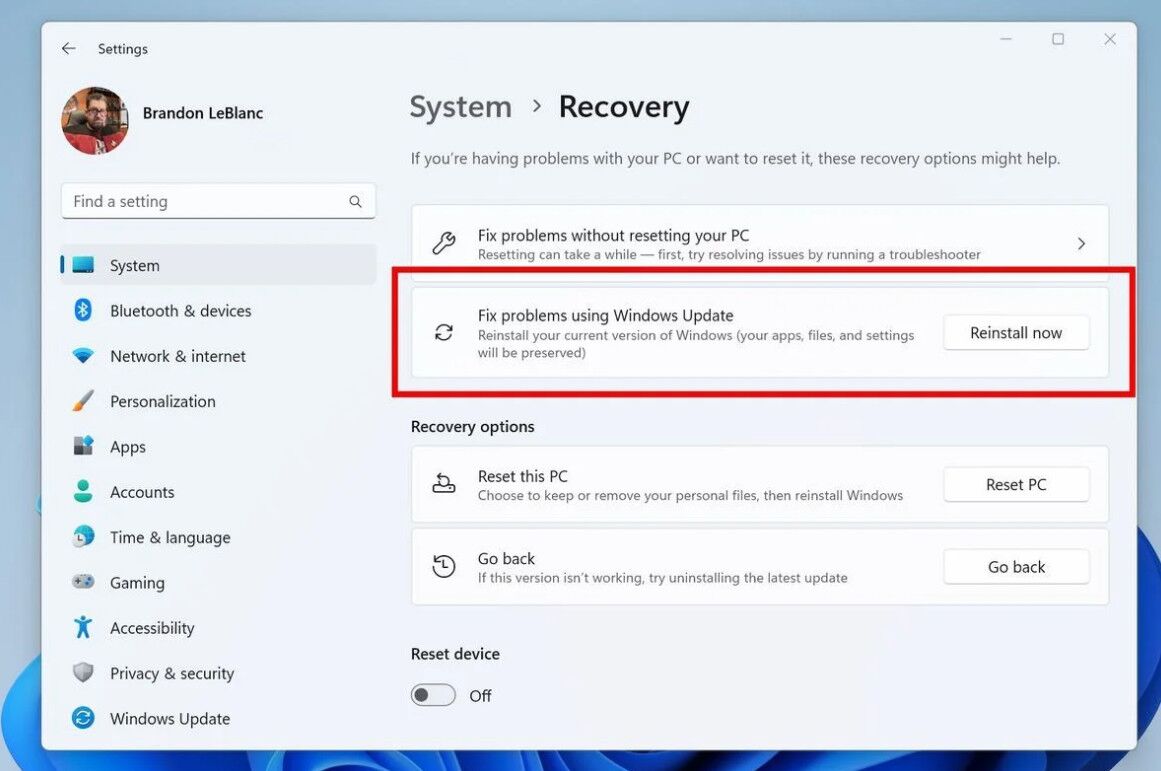Click the Go back button

click(1016, 567)
